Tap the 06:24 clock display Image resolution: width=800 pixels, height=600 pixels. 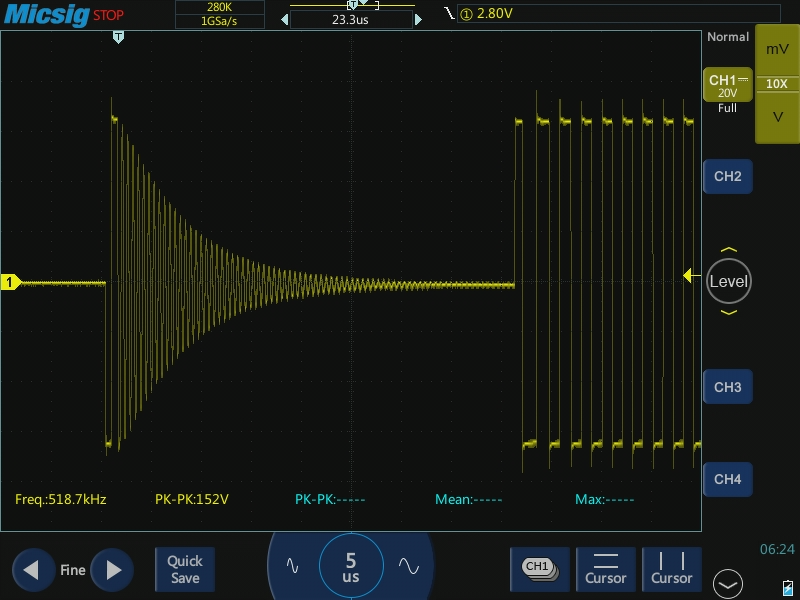point(777,549)
